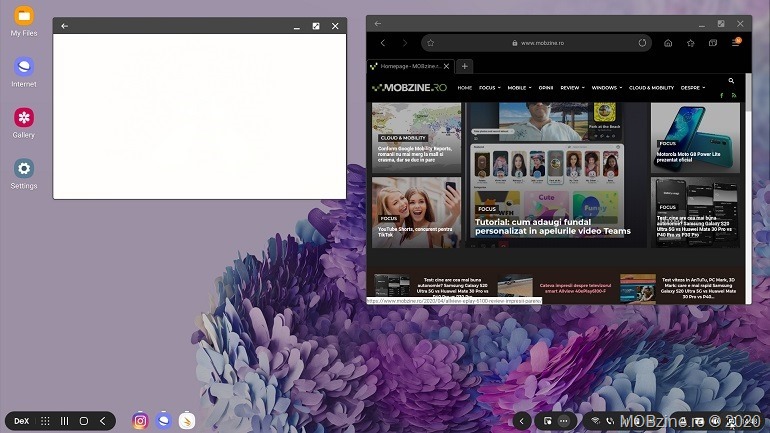This screenshot has height=433, width=770.
Task: Open Motorola Moto G8 Power Lite article
Action: [x=695, y=138]
